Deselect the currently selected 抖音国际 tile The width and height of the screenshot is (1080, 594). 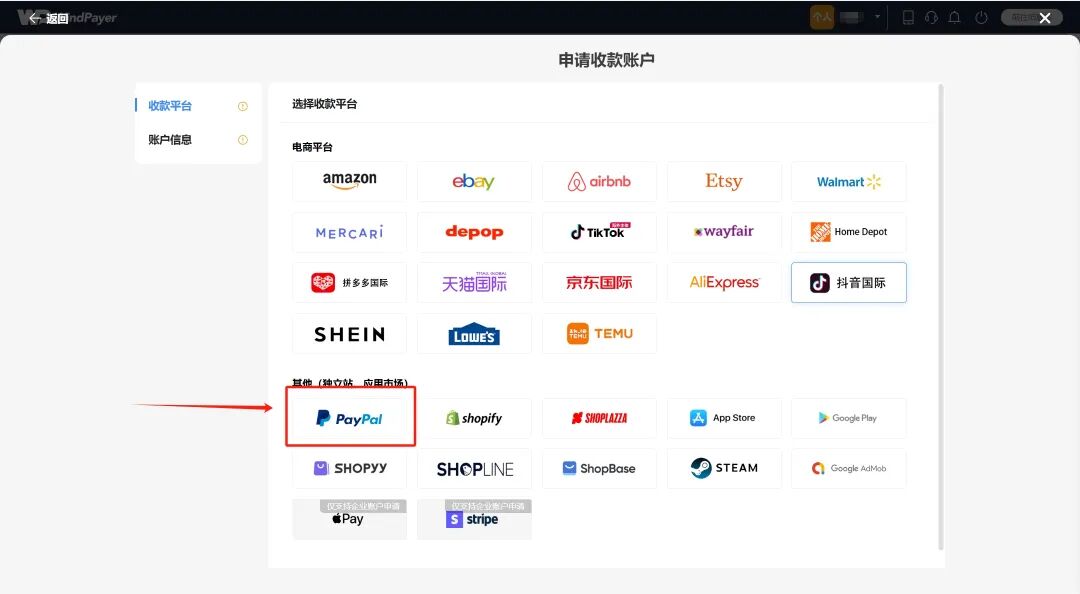pos(848,282)
